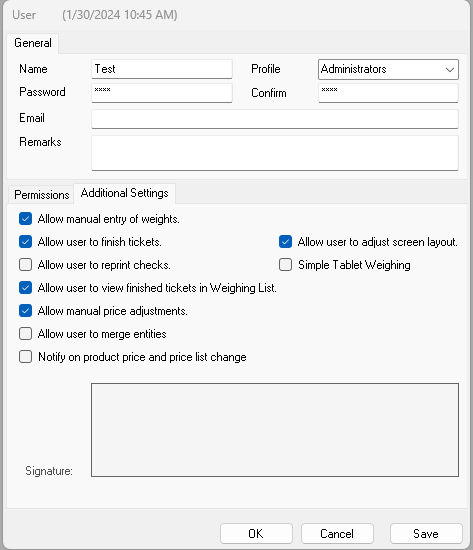Viewport: 473px width, 550px height.
Task: Toggle Allow user to finish tickets
Action: coord(25,242)
